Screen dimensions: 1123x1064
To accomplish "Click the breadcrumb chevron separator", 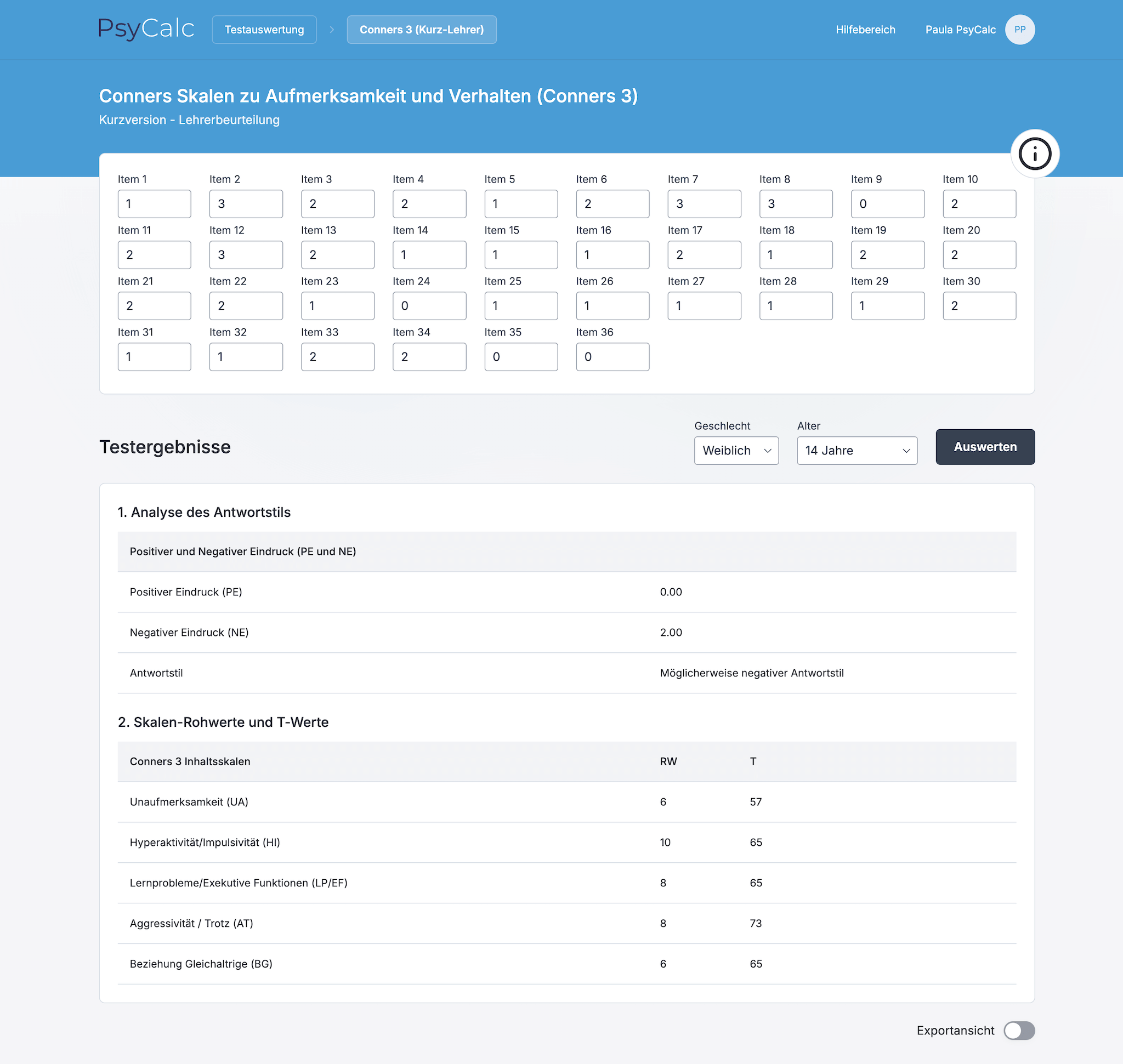I will point(332,30).
